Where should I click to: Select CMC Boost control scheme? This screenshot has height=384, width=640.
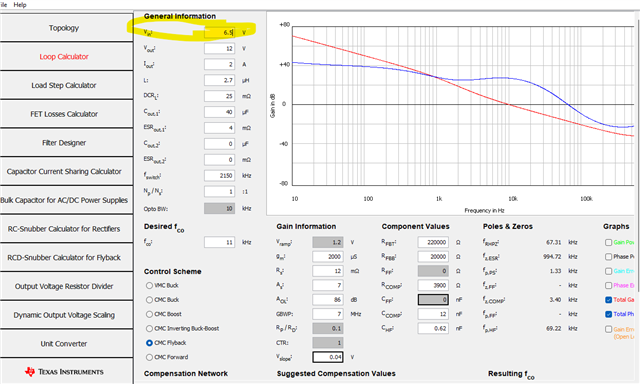pyautogui.click(x=149, y=314)
